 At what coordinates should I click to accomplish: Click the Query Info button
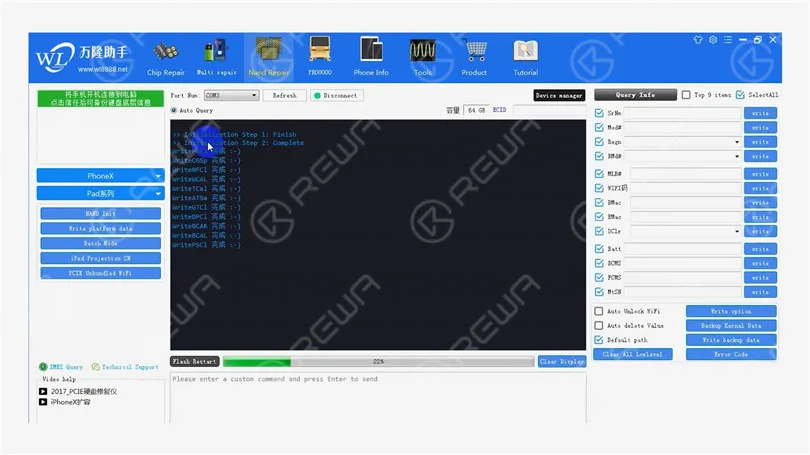point(635,95)
